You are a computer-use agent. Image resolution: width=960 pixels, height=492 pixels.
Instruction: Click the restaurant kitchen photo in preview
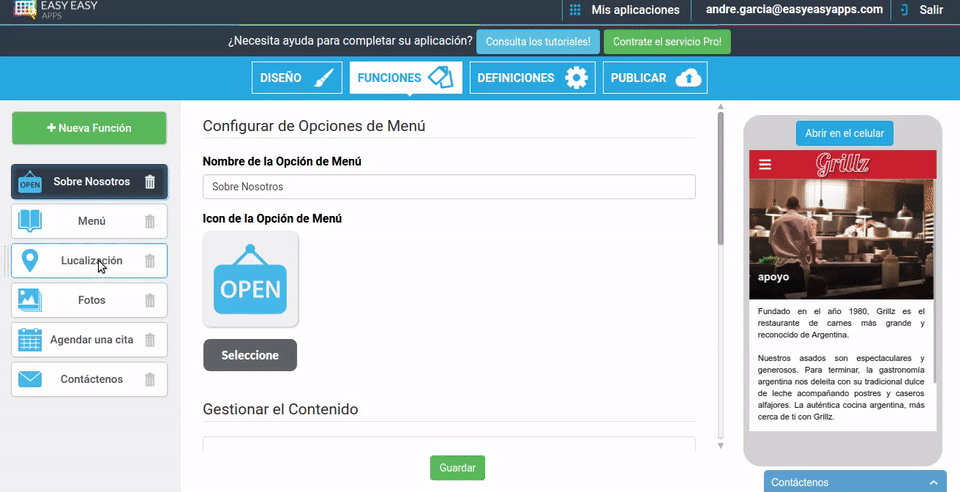pyautogui.click(x=841, y=239)
